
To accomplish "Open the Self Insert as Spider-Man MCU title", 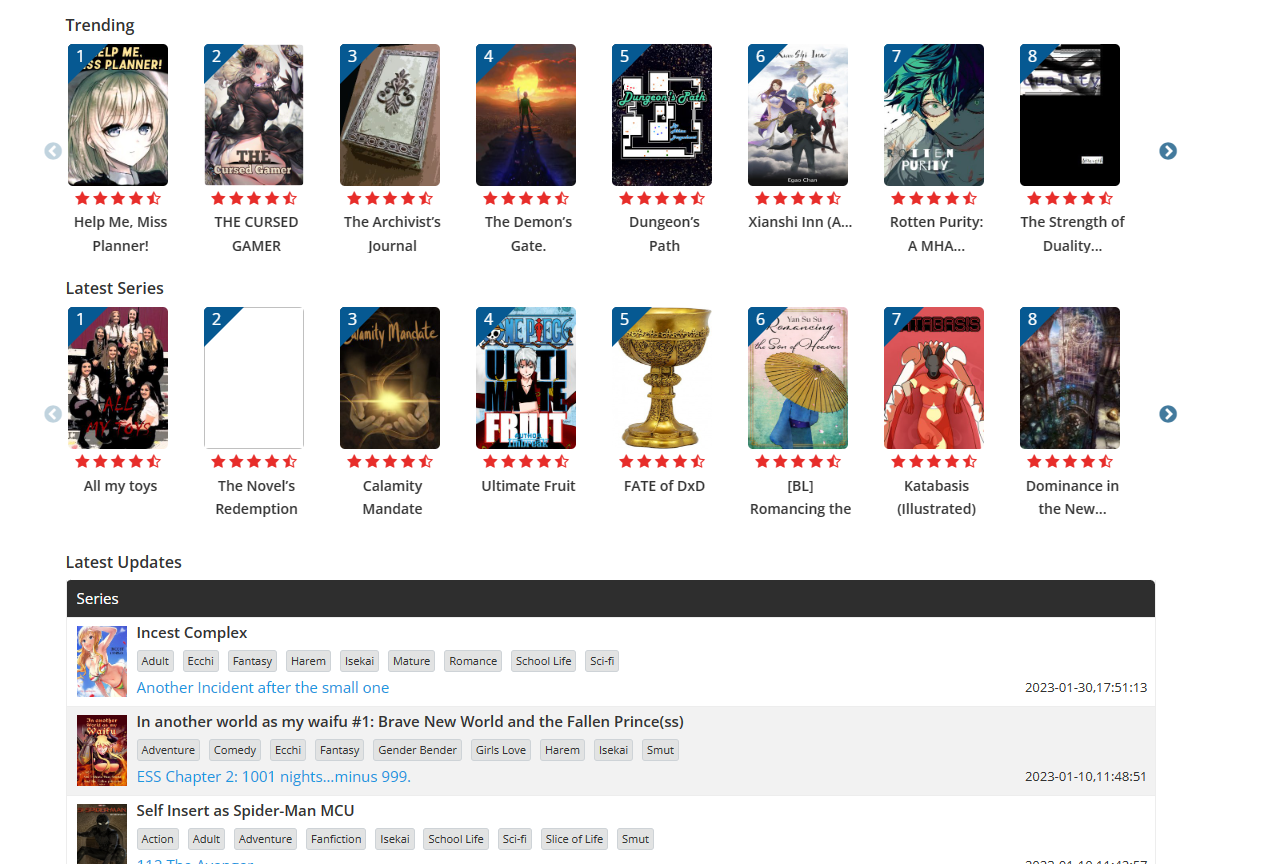I will point(245,811).
